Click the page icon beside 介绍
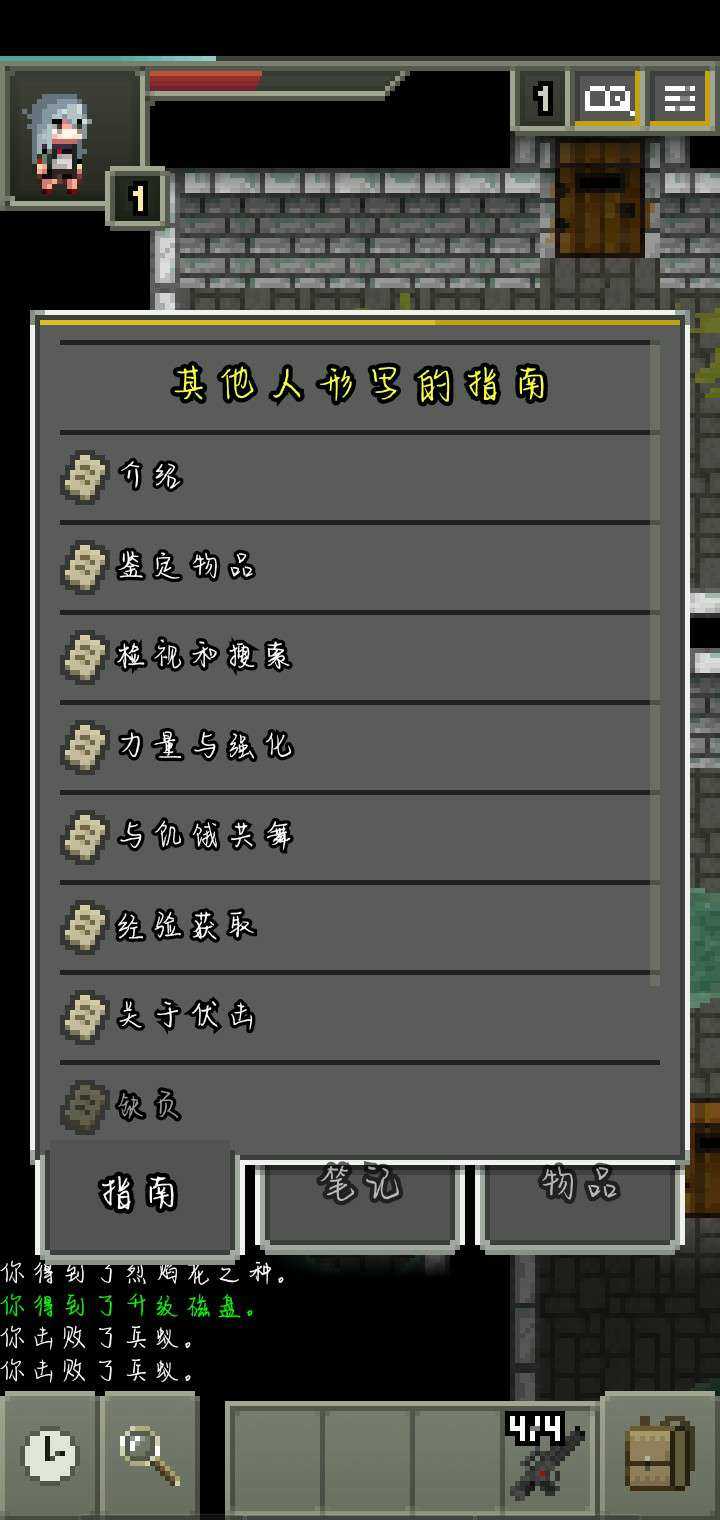The width and height of the screenshot is (720, 1520). coord(85,476)
